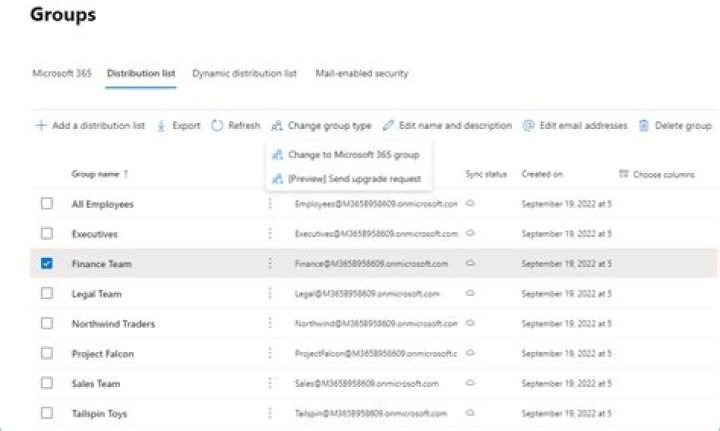The image size is (720, 431).
Task: Click the Add a distribution list label
Action: click(x=99, y=125)
